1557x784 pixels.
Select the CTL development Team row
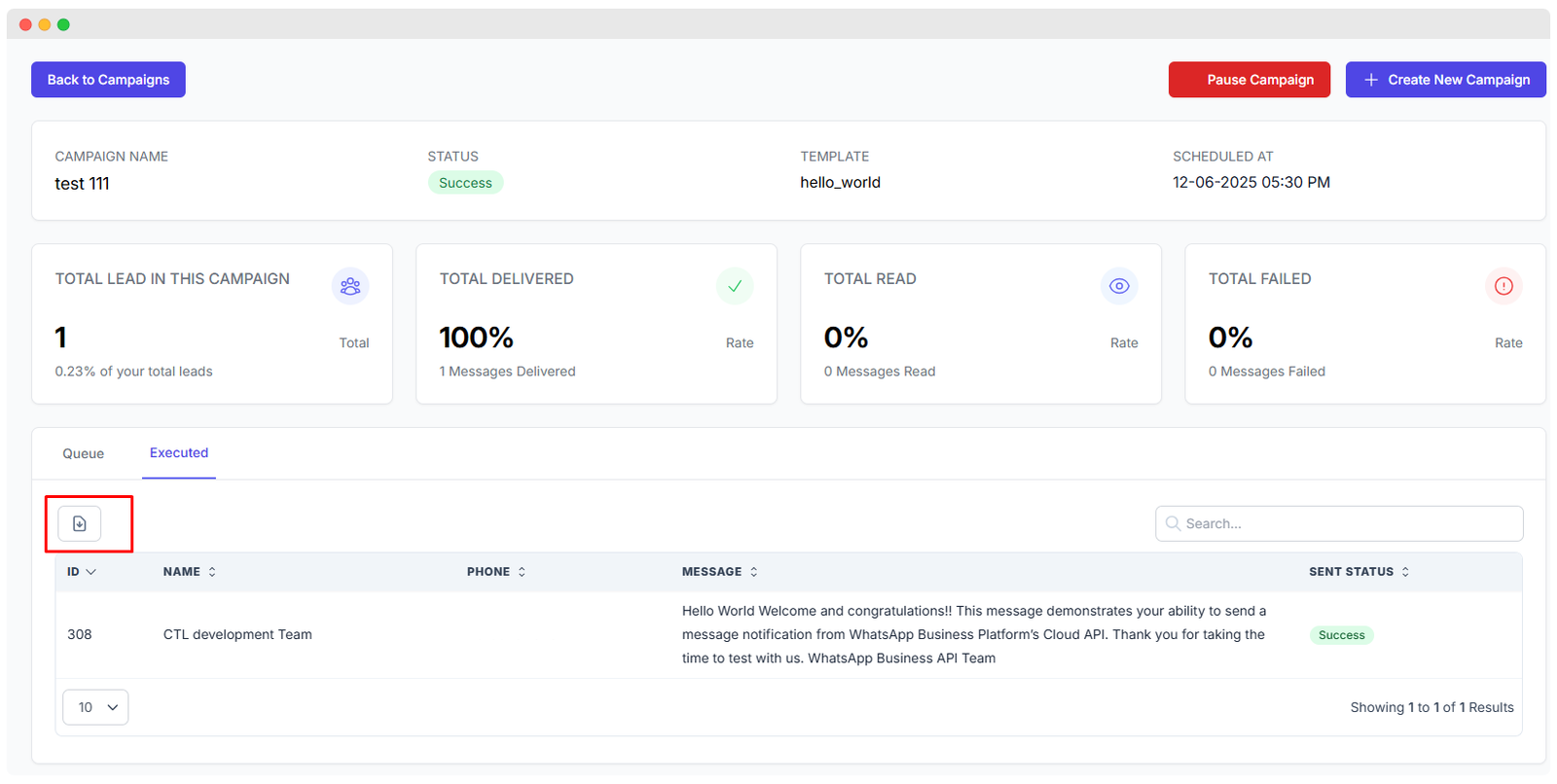coord(237,634)
